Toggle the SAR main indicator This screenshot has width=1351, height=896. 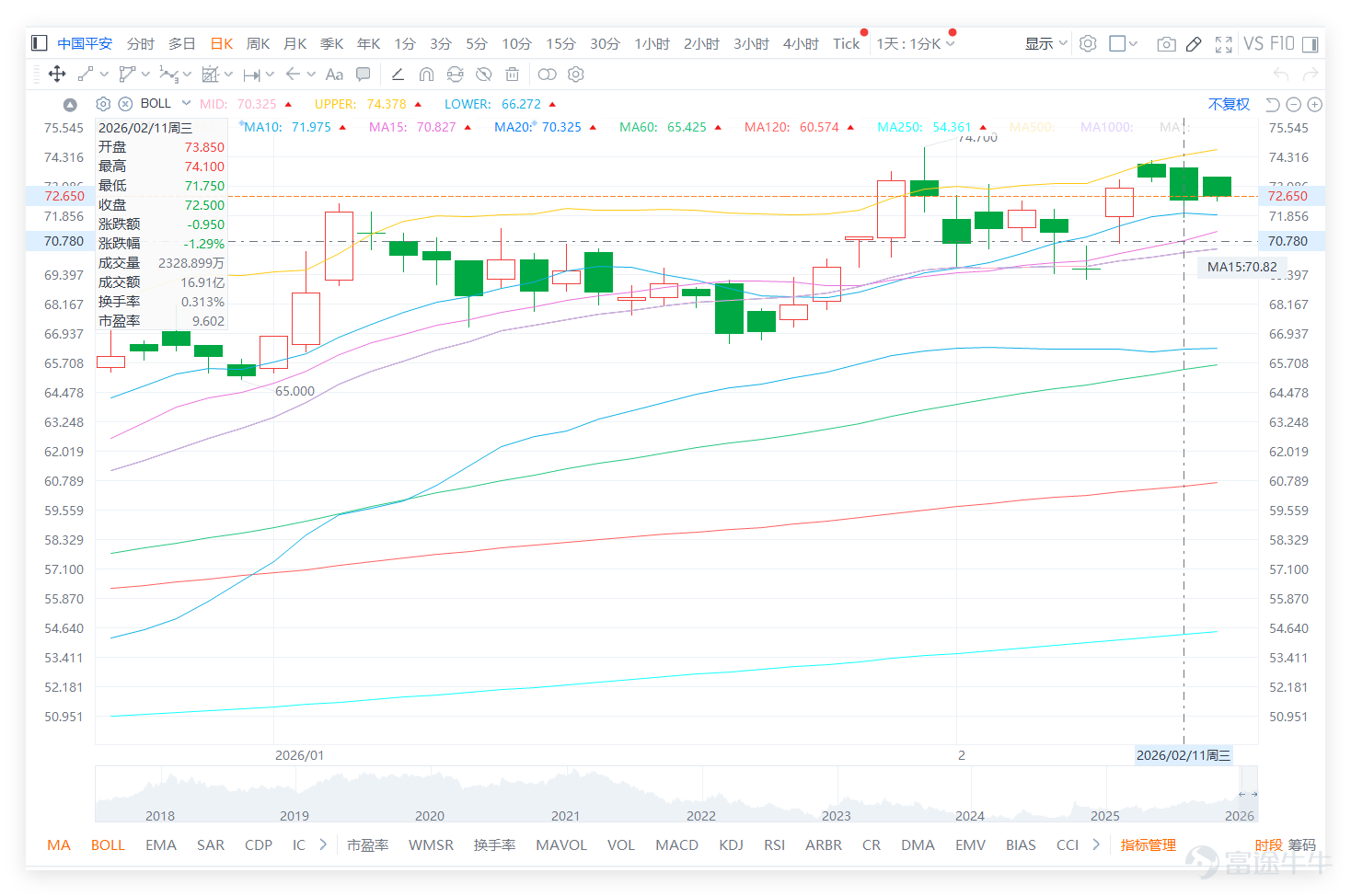[211, 844]
